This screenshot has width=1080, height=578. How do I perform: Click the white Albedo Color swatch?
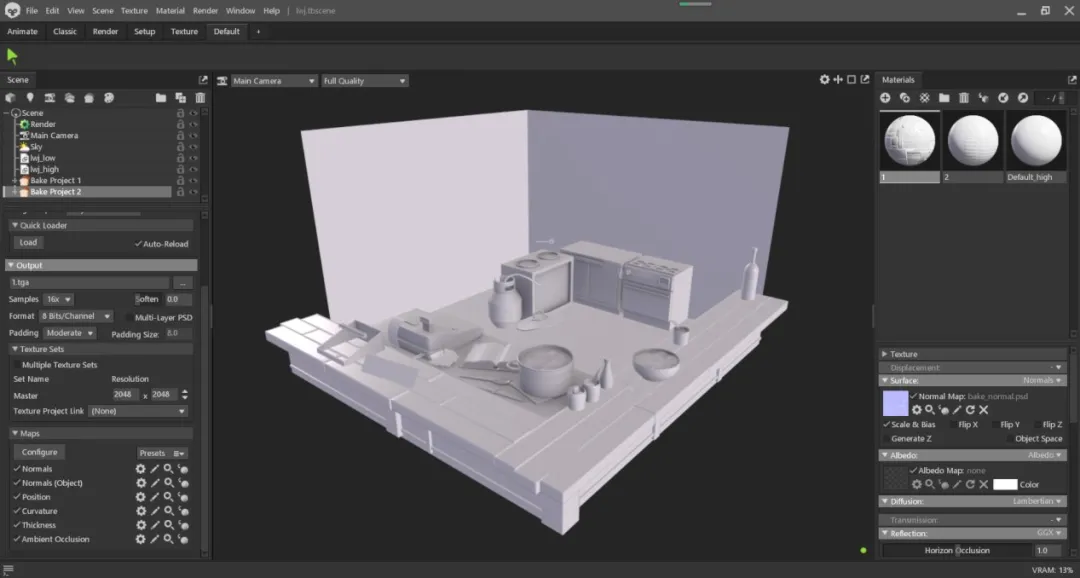pos(1004,484)
